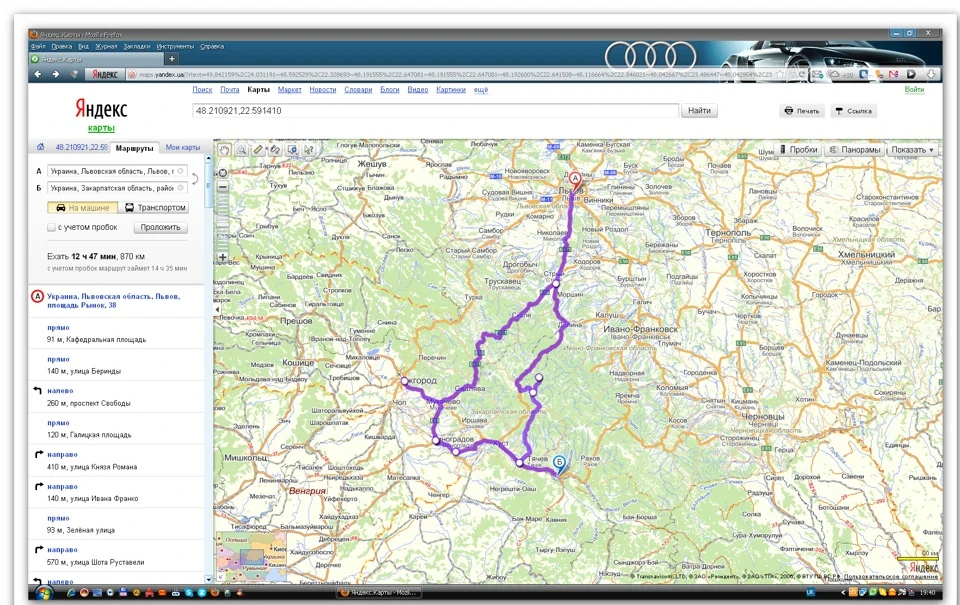Click the Проложить route button
Screen dimensions: 960x605
coord(160,227)
